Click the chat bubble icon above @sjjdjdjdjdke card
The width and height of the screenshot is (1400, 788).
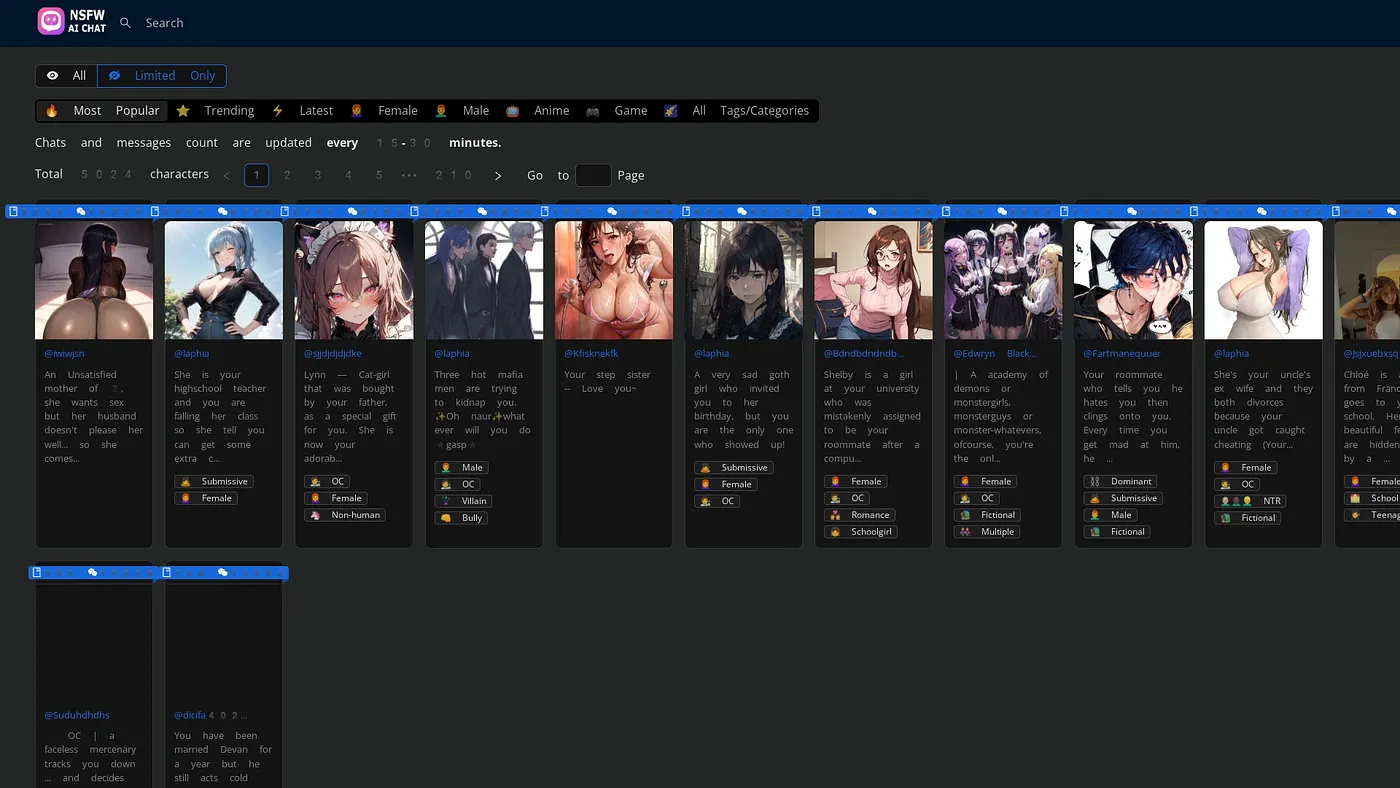coord(352,211)
